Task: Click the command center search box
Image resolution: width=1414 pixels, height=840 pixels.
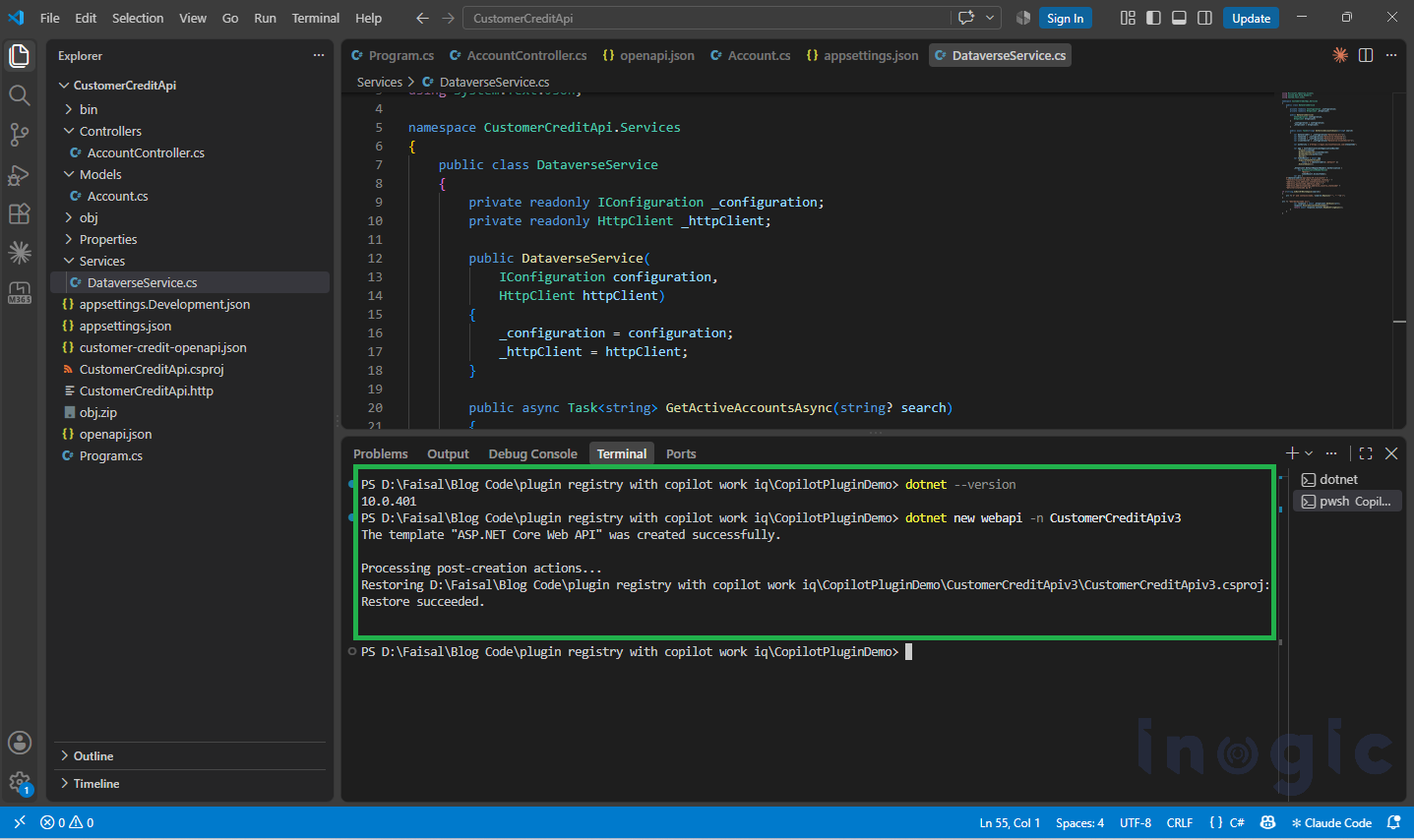Action: (708, 18)
